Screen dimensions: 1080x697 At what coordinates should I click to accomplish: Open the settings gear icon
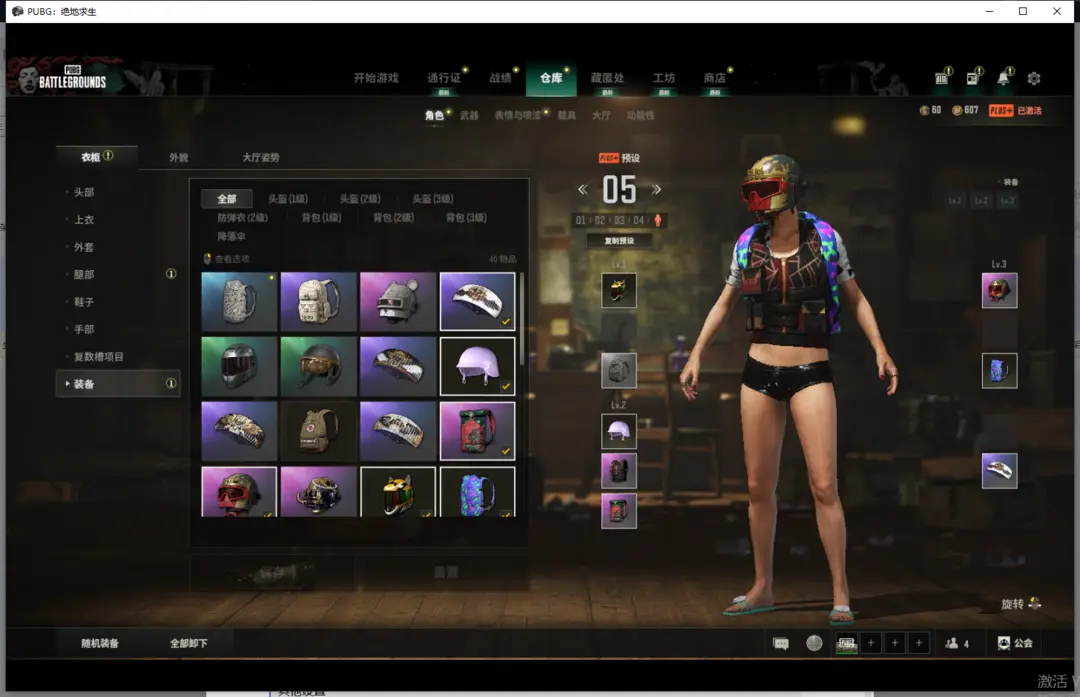pyautogui.click(x=1034, y=79)
